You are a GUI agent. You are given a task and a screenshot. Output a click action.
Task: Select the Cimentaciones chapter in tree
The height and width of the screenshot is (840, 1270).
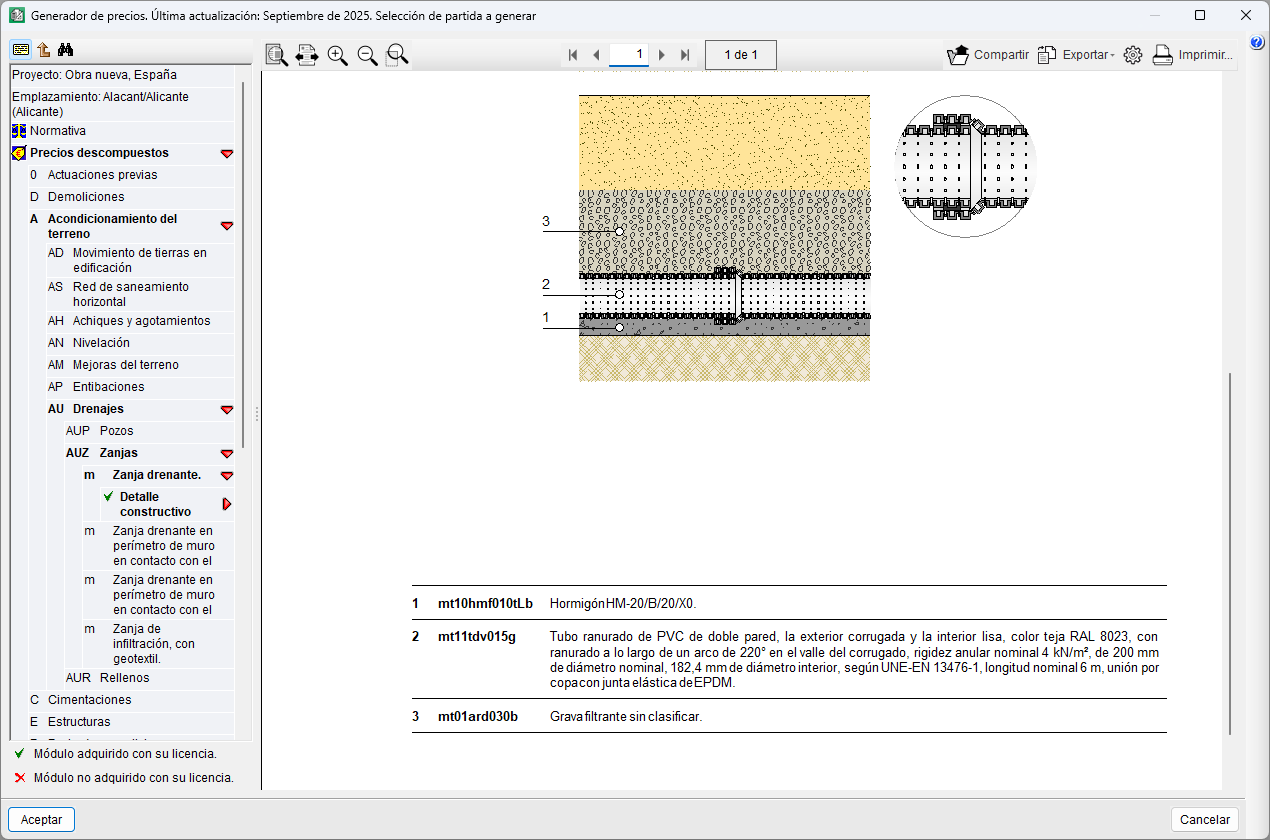coord(89,700)
